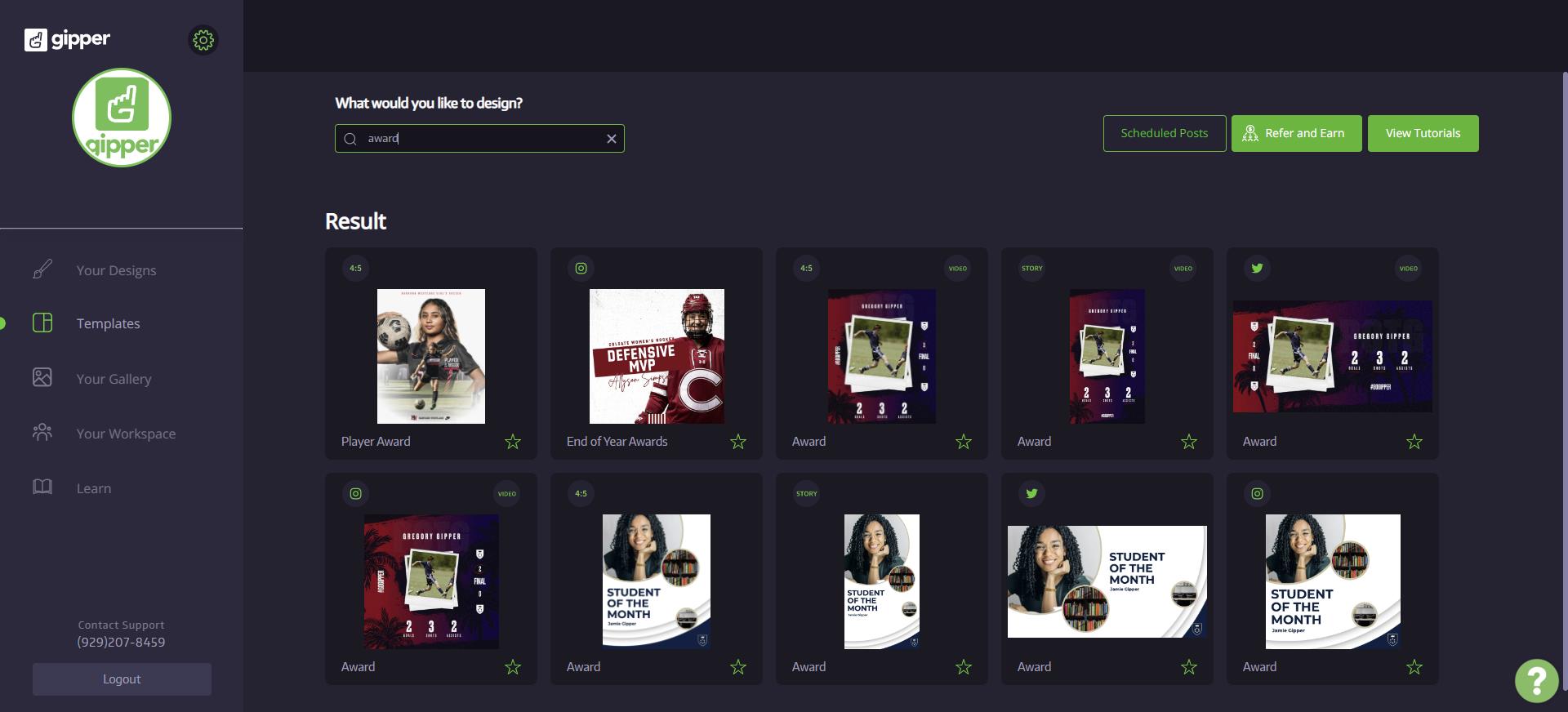1568x712 pixels.
Task: Clear the search field with X
Action: click(611, 139)
